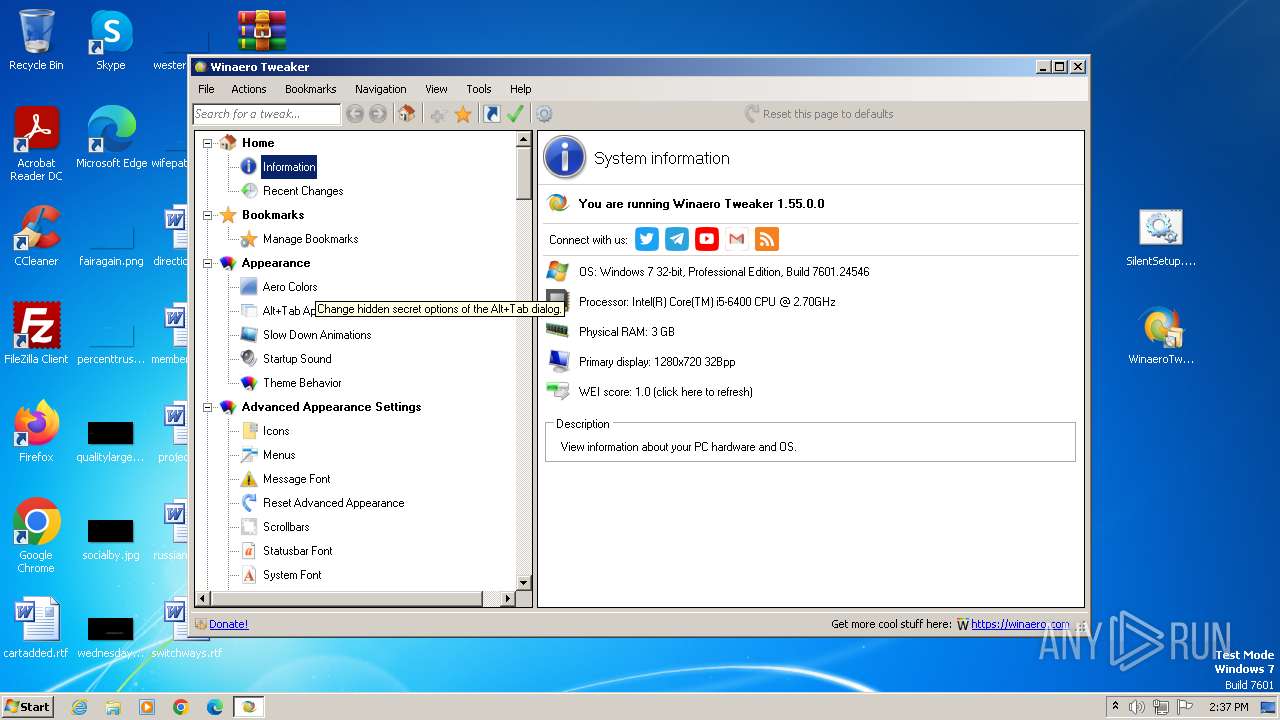Open the Gmail social icon
The width and height of the screenshot is (1280, 720).
pyautogui.click(x=737, y=239)
